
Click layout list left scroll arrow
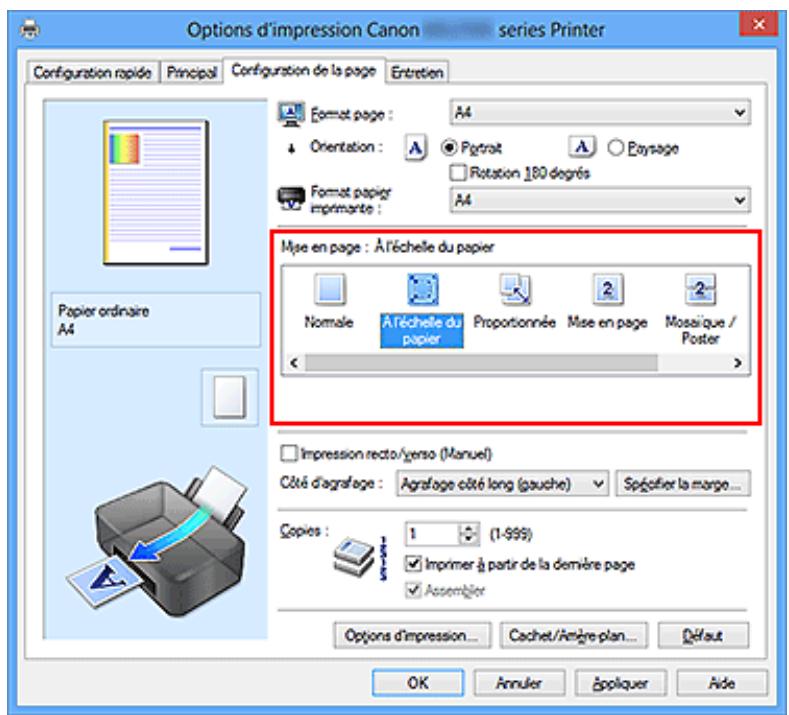point(294,363)
